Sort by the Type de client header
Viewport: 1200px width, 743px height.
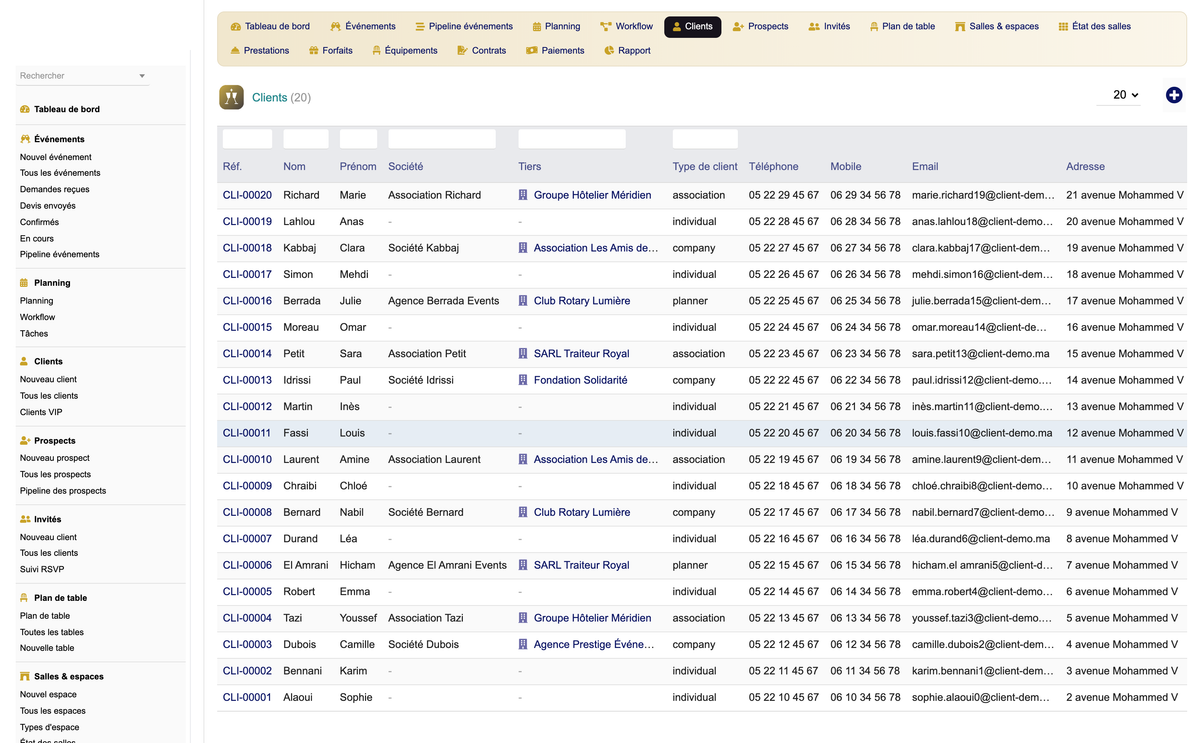pos(705,166)
